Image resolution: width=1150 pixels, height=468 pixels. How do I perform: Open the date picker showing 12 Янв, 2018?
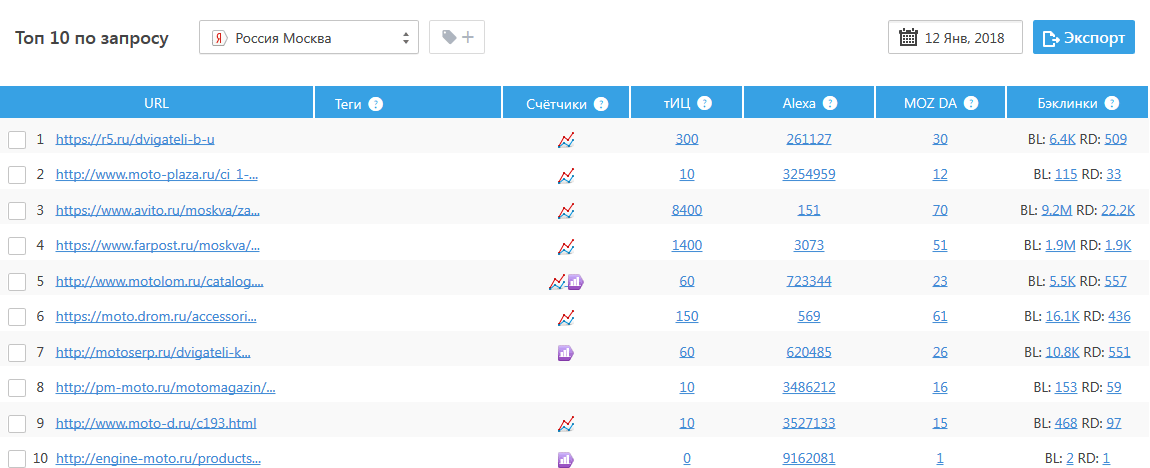pos(954,38)
